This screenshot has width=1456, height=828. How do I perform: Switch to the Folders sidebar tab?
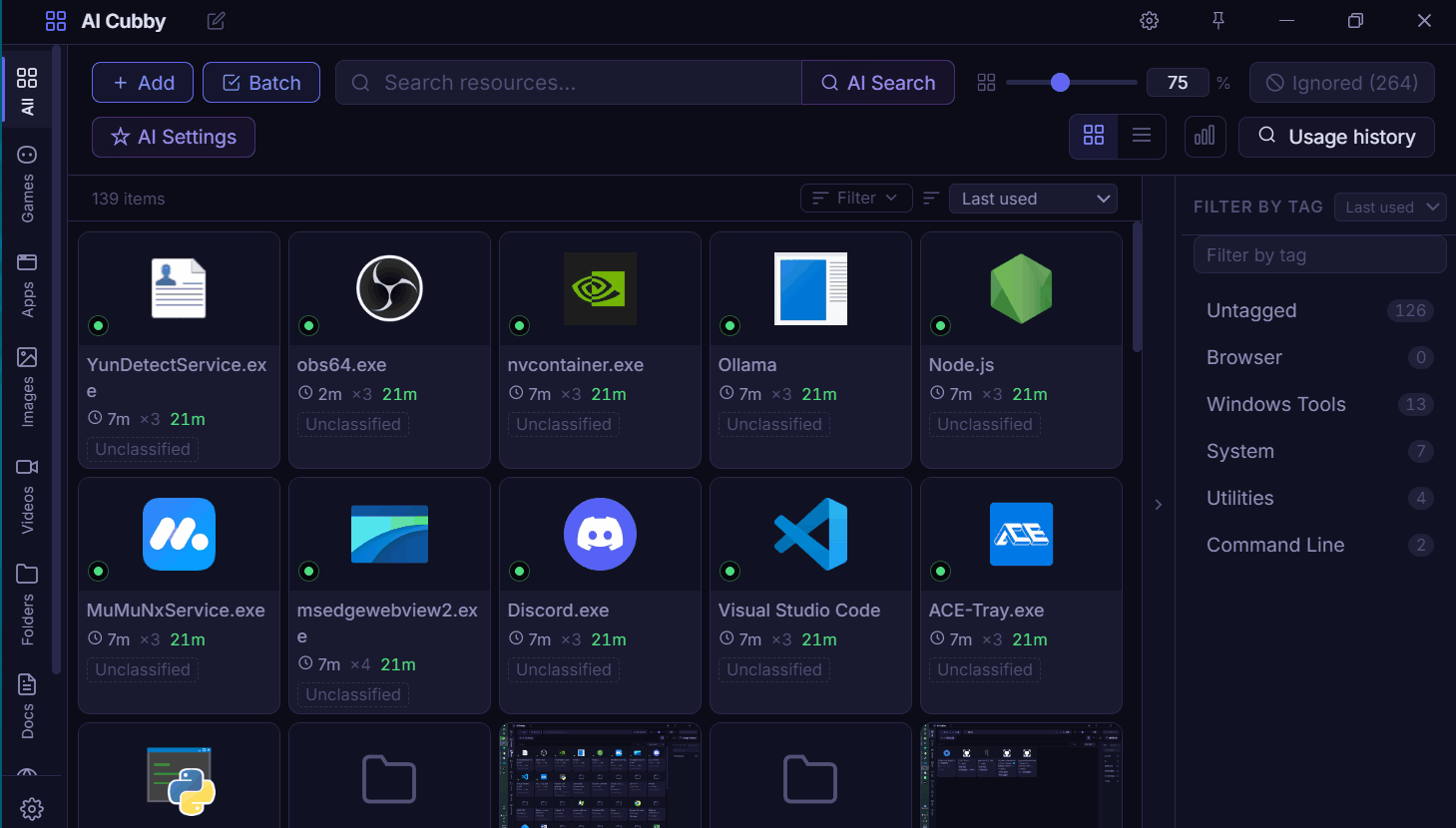pyautogui.click(x=27, y=605)
